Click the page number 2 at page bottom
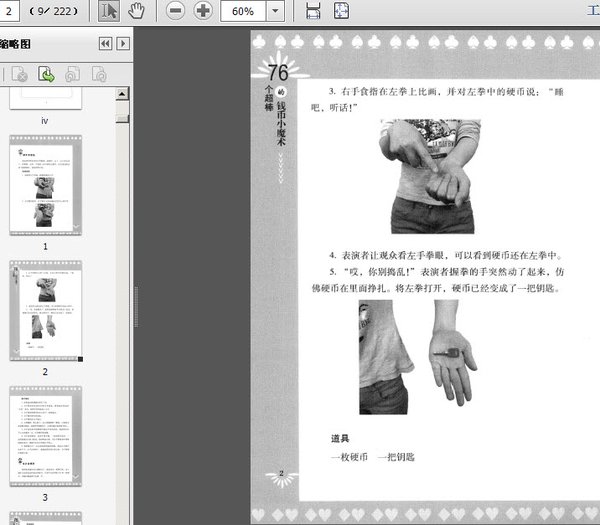 tap(281, 473)
